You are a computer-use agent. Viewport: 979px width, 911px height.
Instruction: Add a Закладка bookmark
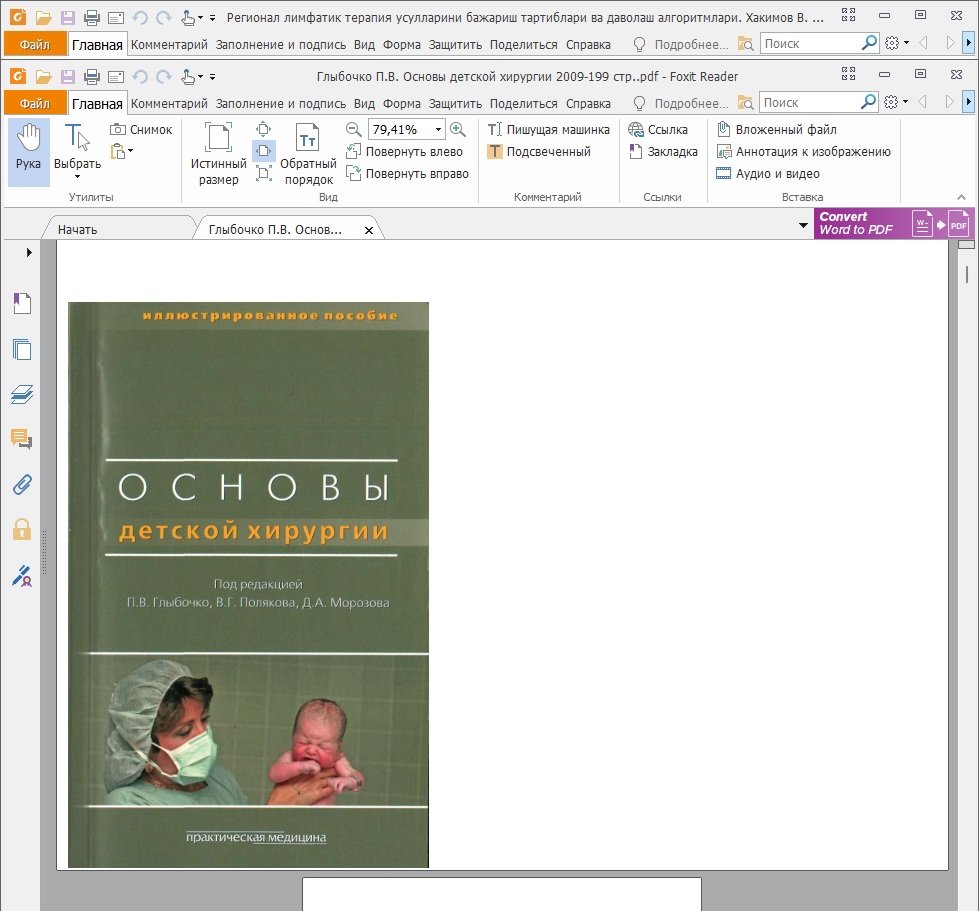663,151
